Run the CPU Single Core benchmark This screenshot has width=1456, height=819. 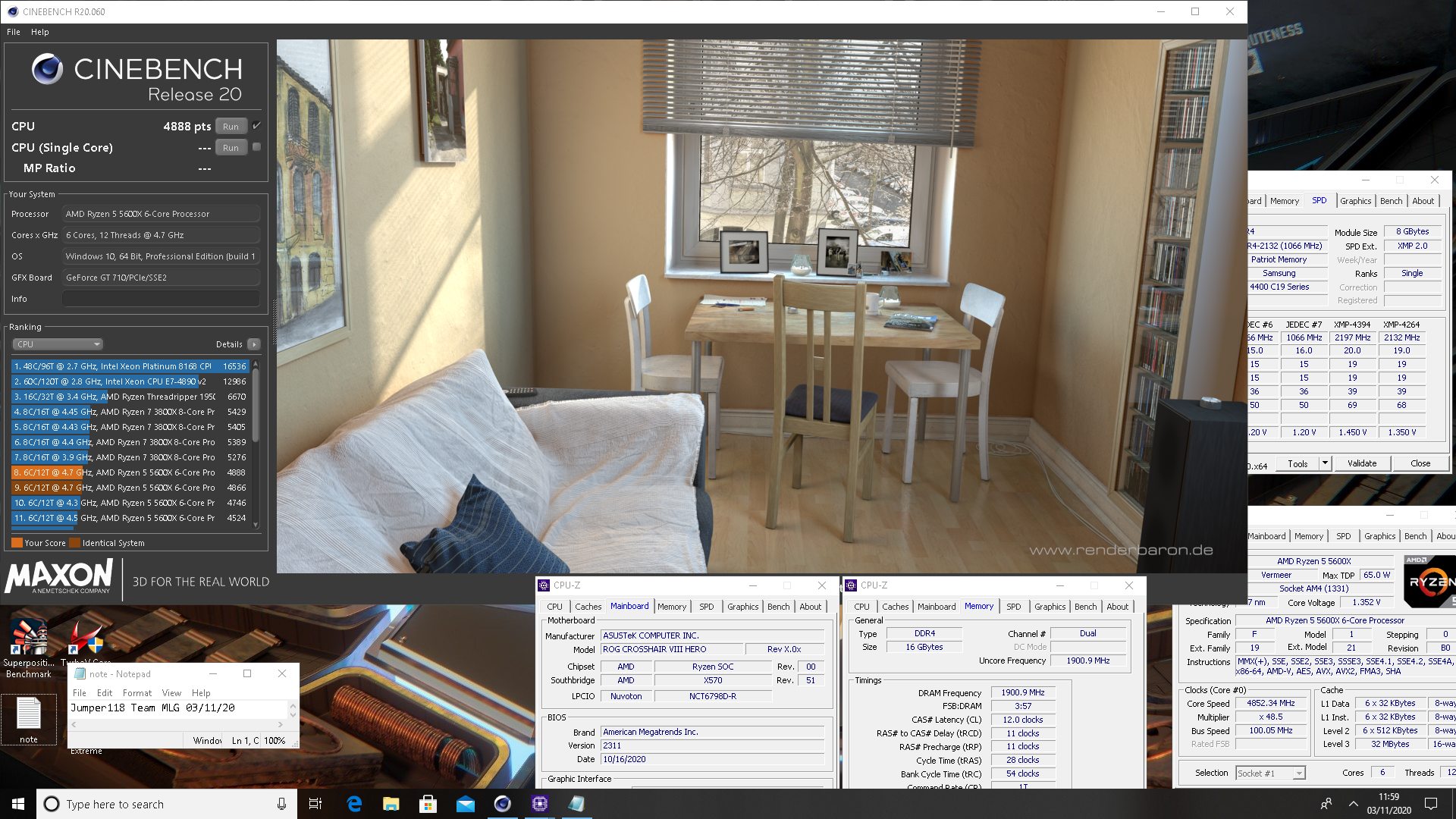click(x=231, y=148)
